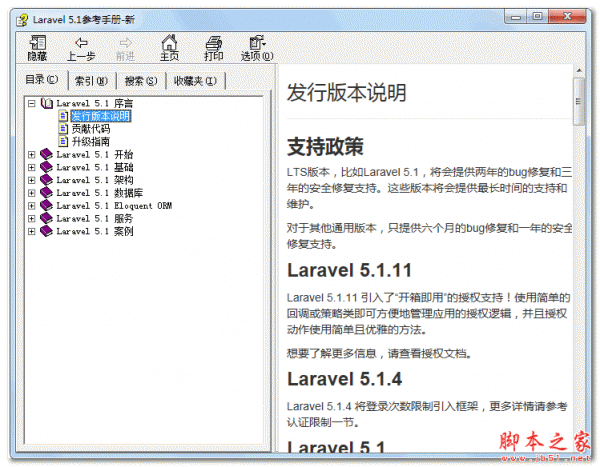Screen dimensions: 600x467
Task: Click the Hide (隐藏) toolbar icon
Action: coord(38,48)
